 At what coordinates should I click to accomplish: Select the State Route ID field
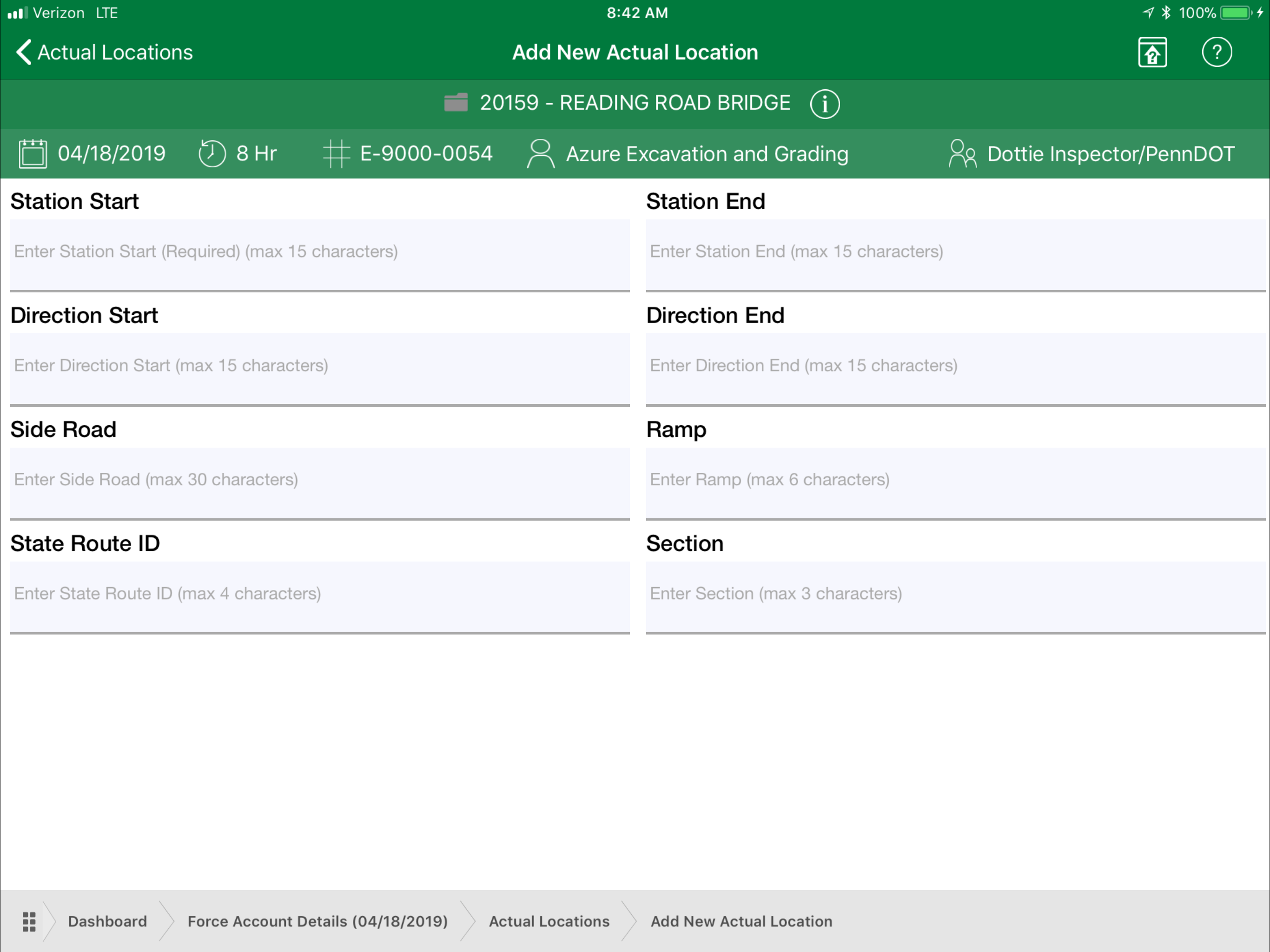coord(320,597)
